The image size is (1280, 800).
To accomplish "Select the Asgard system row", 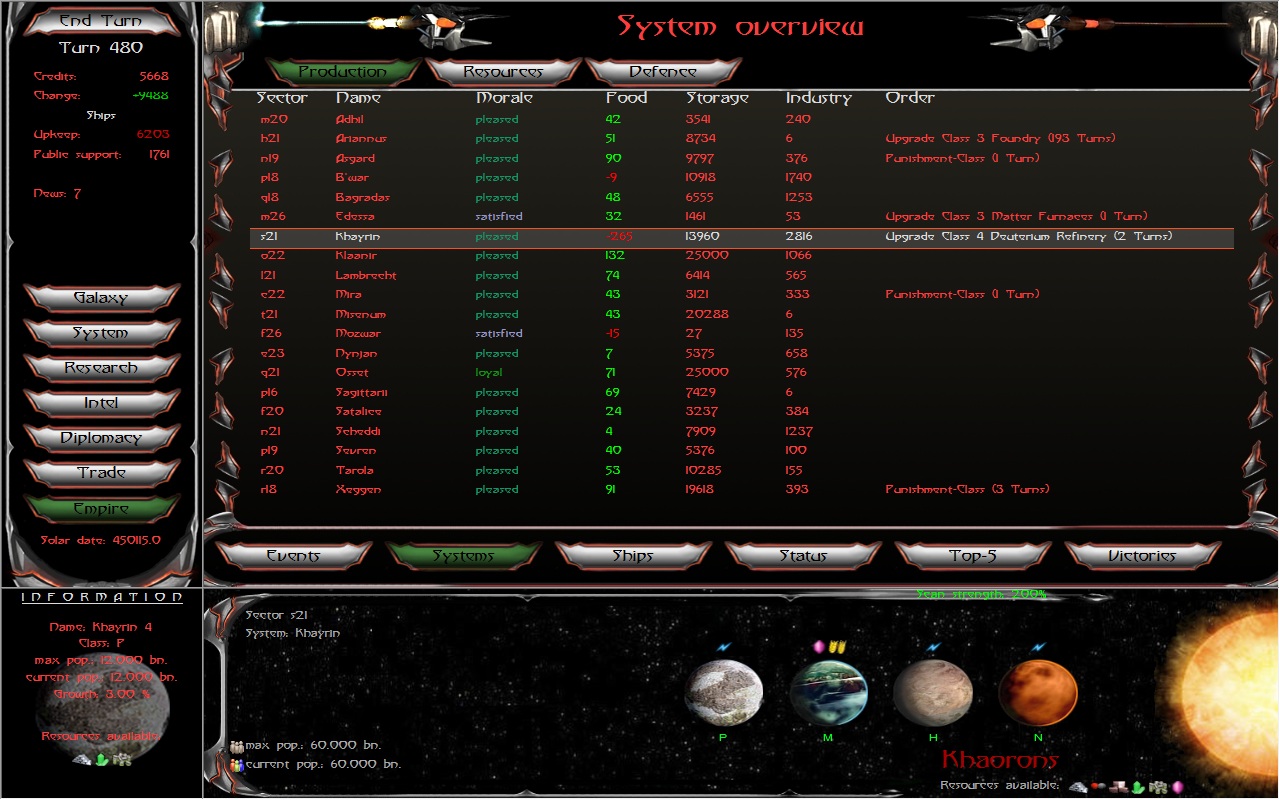I will coord(355,158).
